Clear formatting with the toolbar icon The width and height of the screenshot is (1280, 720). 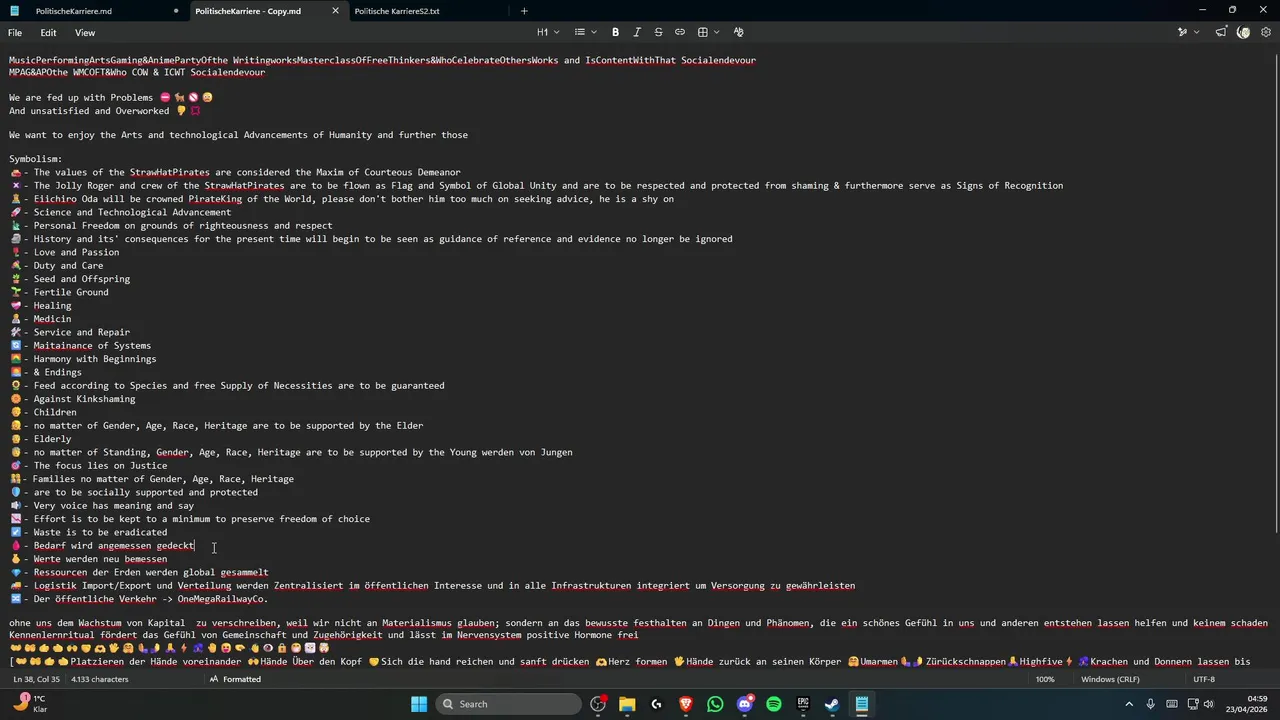(739, 32)
